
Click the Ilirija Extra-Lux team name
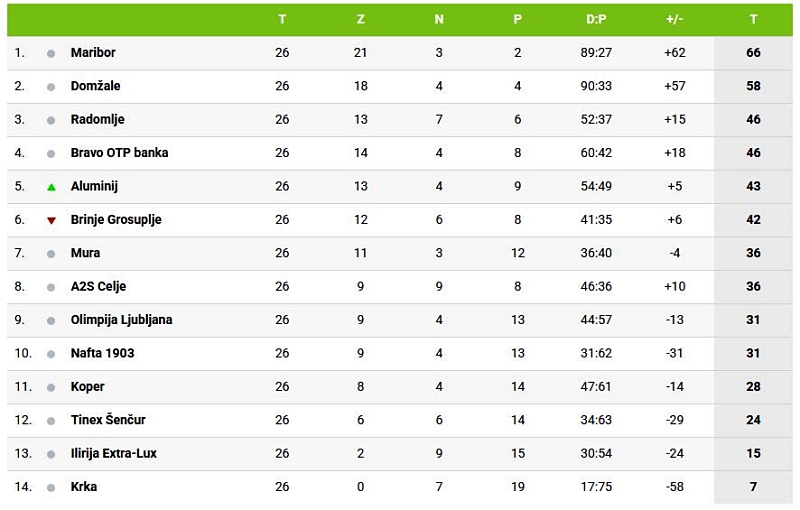113,453
